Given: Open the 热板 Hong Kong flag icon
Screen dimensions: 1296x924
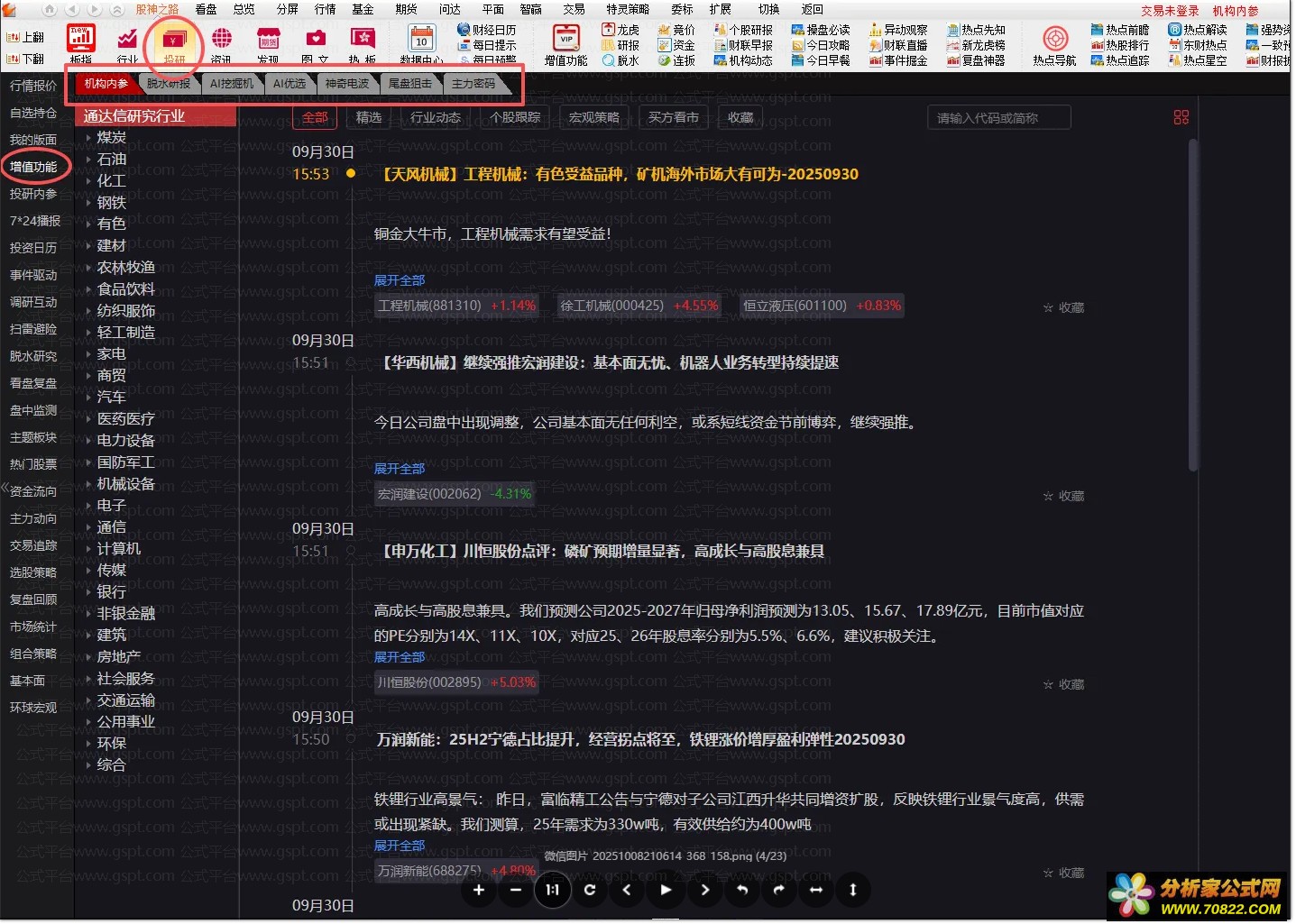Looking at the screenshot, I should point(362,43).
